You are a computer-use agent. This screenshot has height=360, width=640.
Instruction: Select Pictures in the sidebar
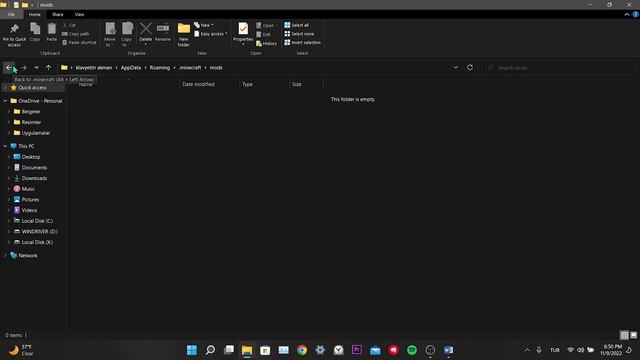(30, 199)
